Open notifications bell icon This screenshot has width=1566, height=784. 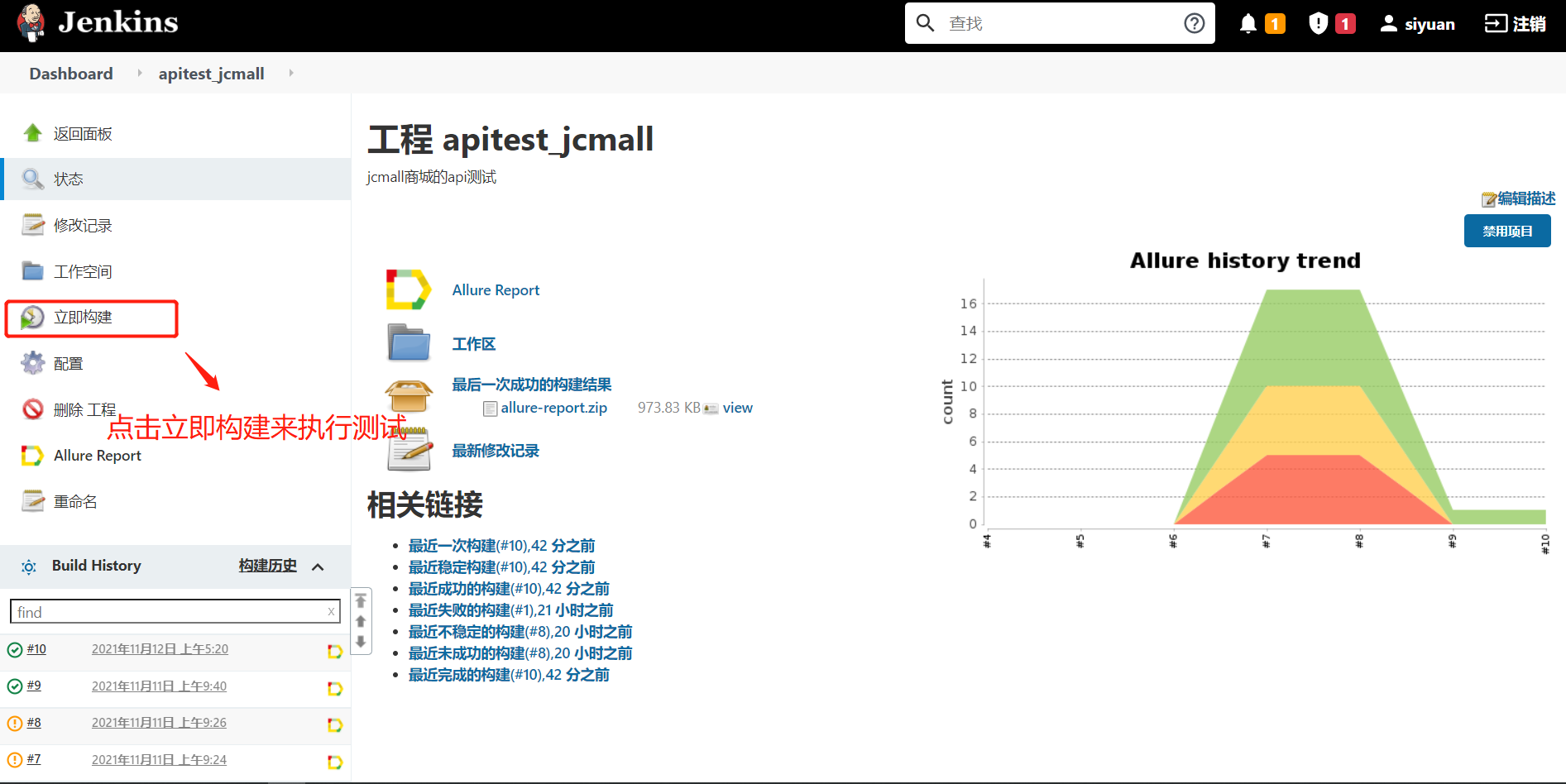[x=1248, y=23]
